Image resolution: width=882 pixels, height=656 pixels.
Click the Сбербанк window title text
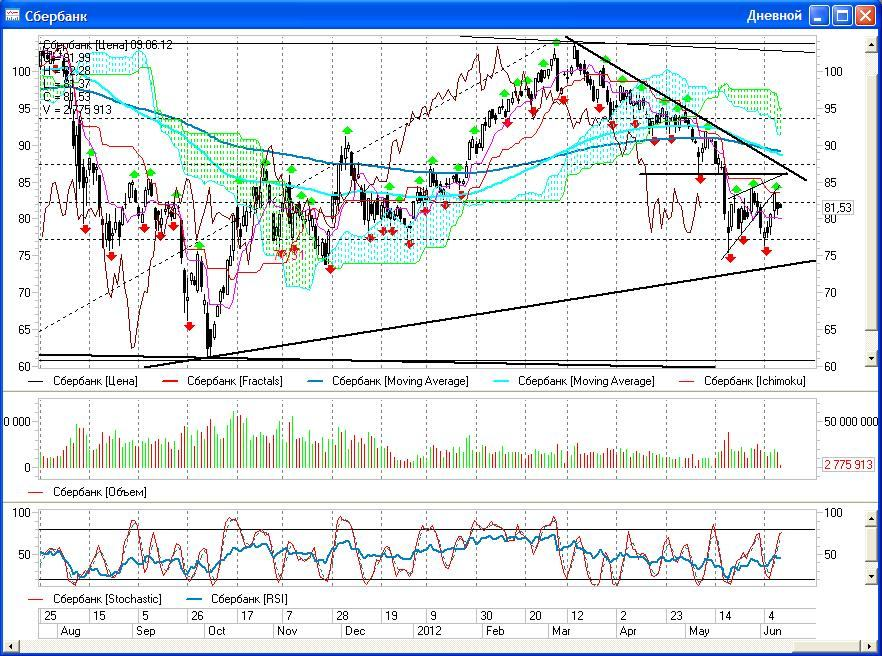coord(56,16)
